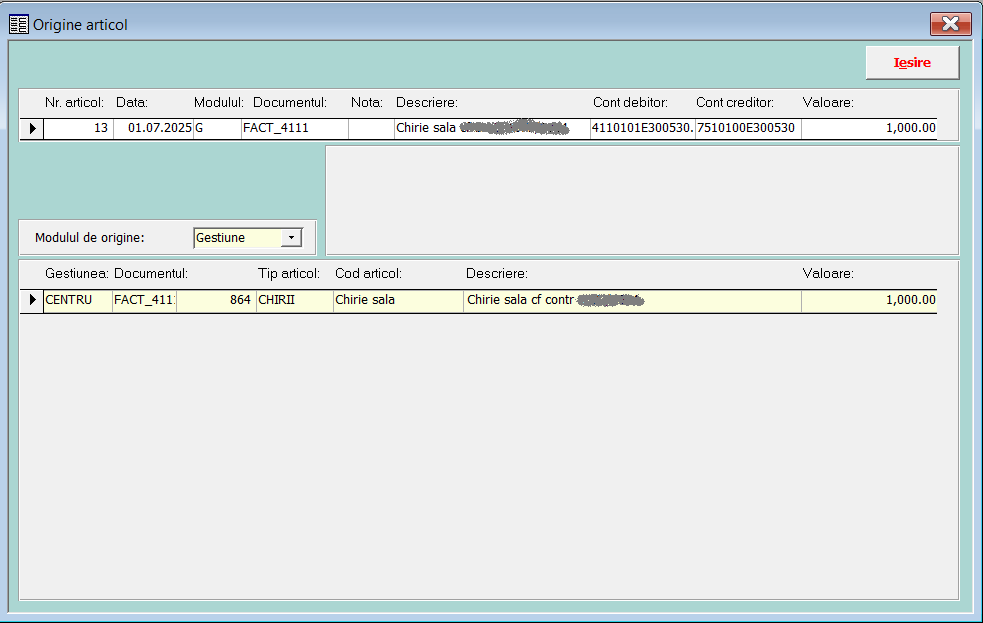Select the Tip articol cell CHIRII
This screenshot has height=623, width=983.
(294, 300)
